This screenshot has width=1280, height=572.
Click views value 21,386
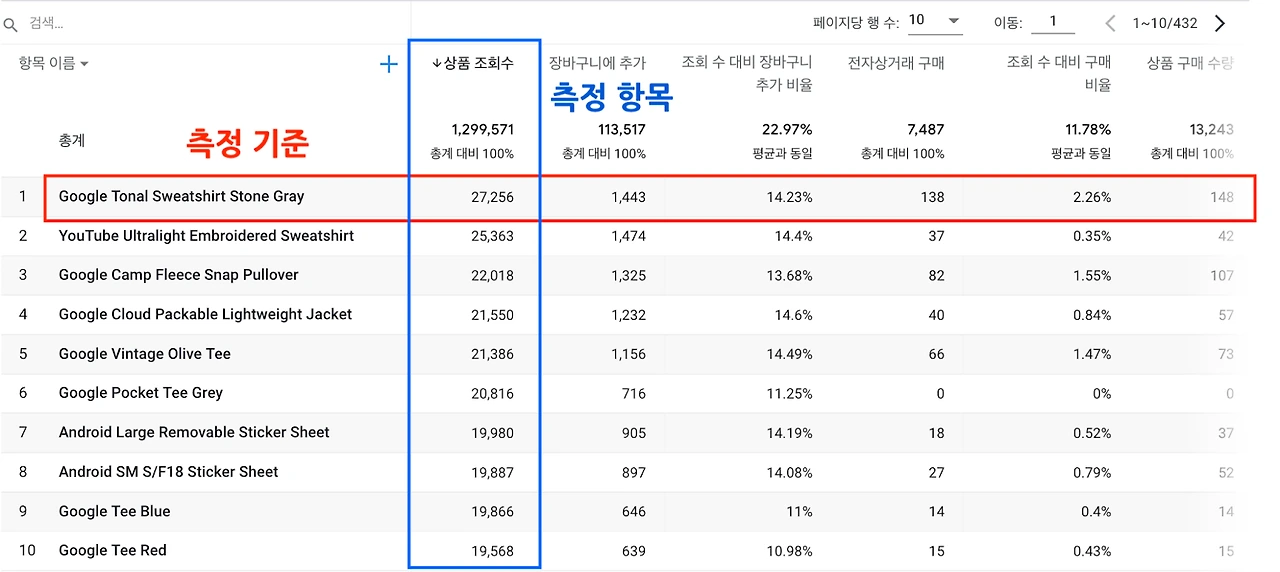[492, 354]
